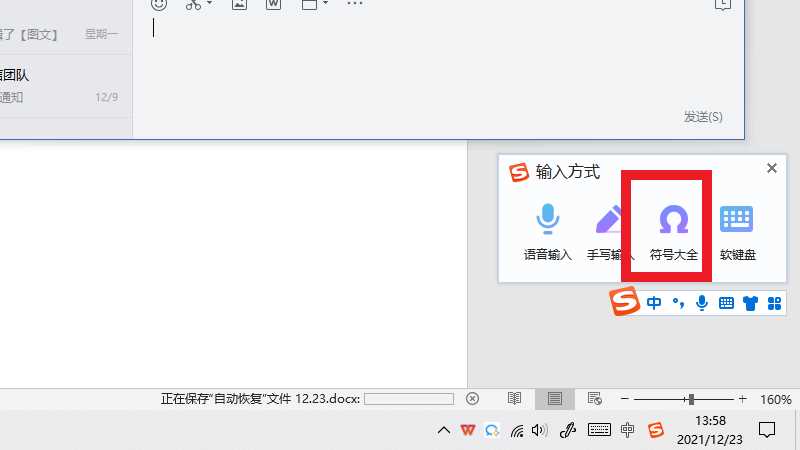Open blue cloud sync tray icon
The width and height of the screenshot is (800, 450).
coord(492,431)
